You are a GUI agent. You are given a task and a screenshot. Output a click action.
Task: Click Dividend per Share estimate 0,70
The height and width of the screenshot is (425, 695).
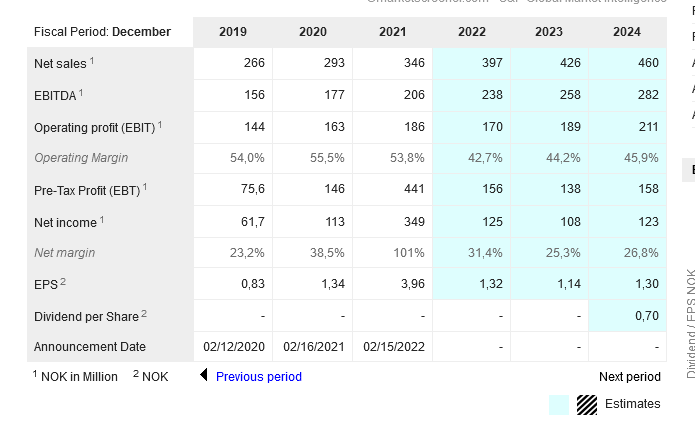[647, 316]
